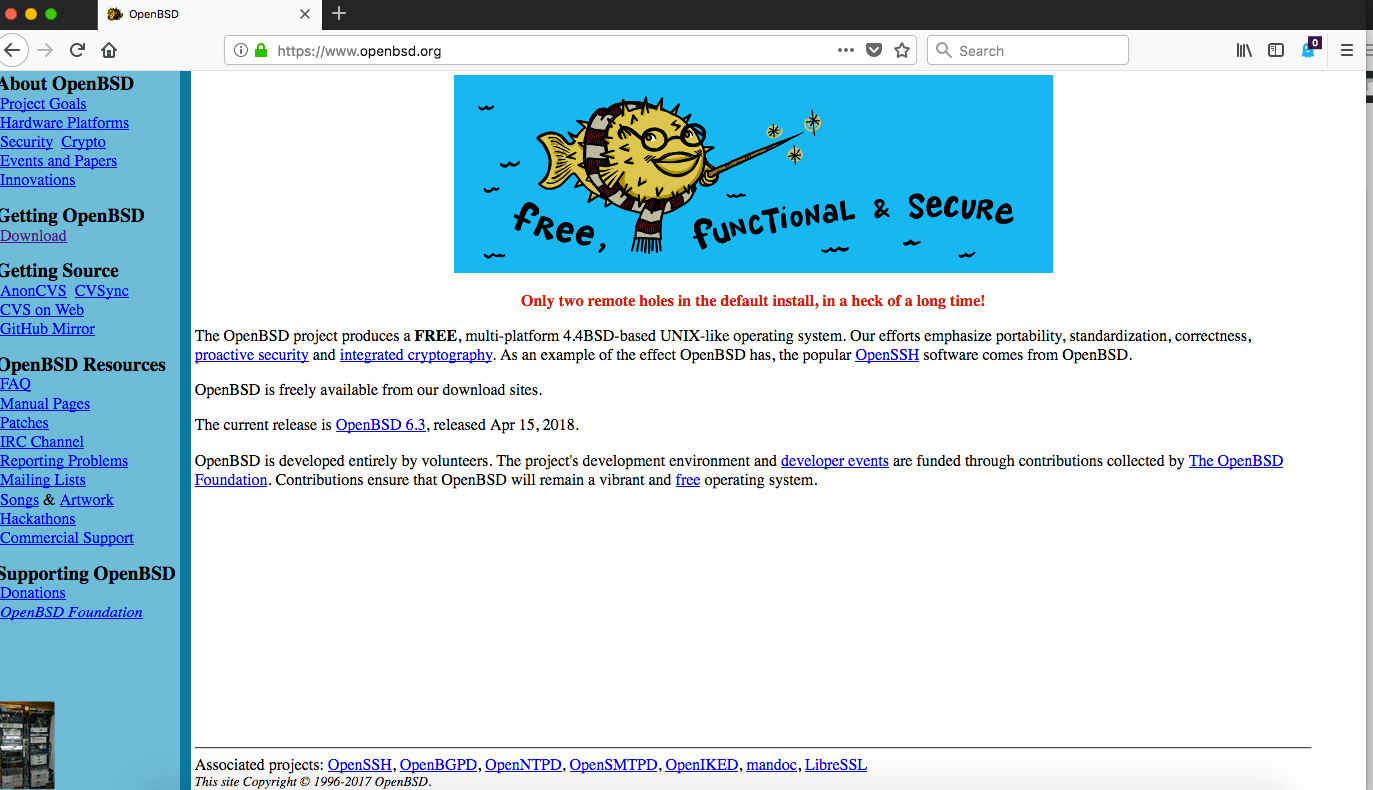The width and height of the screenshot is (1373, 790).
Task: Open the Patches link
Action: tap(24, 423)
